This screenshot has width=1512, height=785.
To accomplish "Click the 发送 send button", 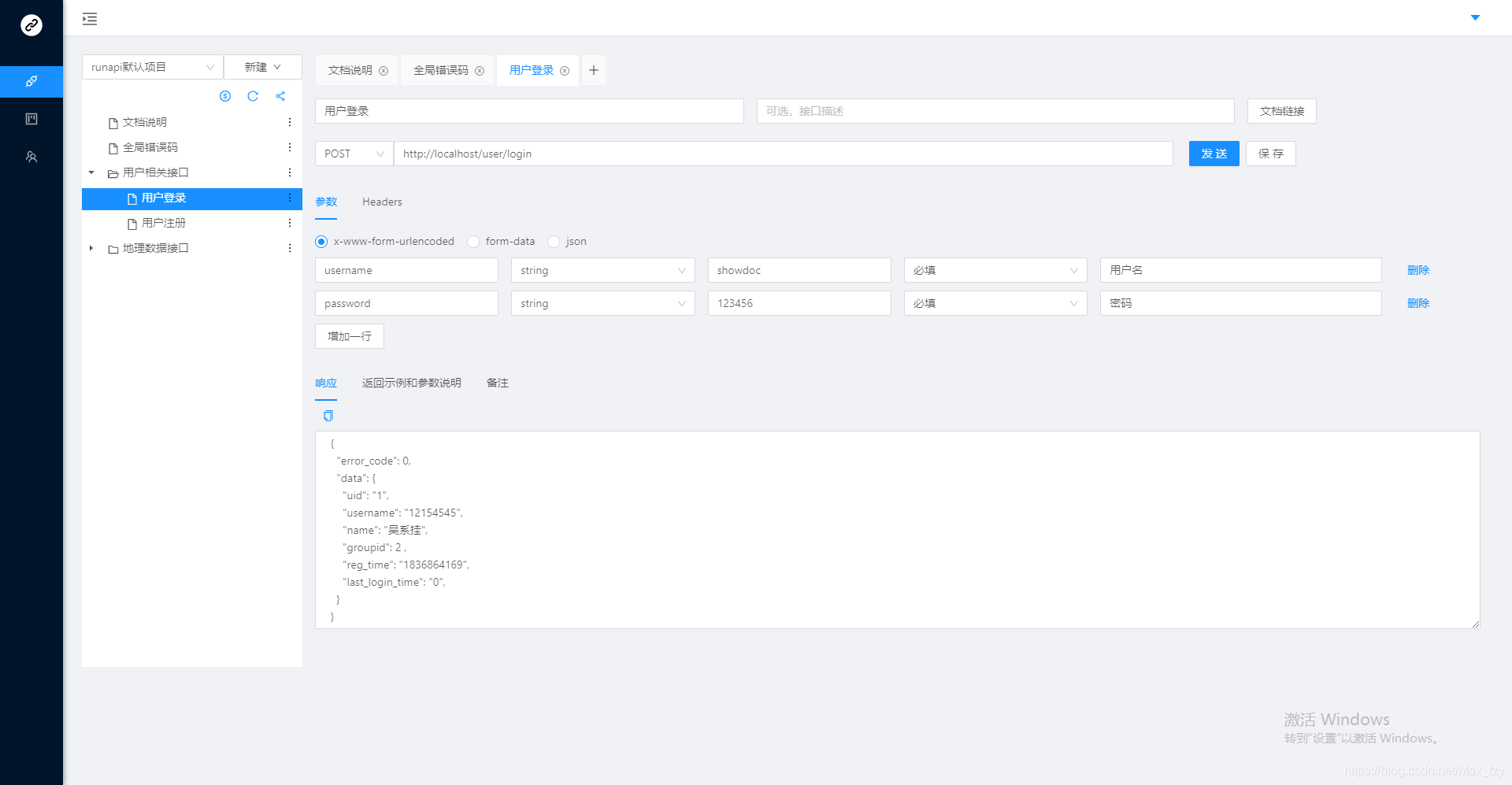I will (1214, 154).
